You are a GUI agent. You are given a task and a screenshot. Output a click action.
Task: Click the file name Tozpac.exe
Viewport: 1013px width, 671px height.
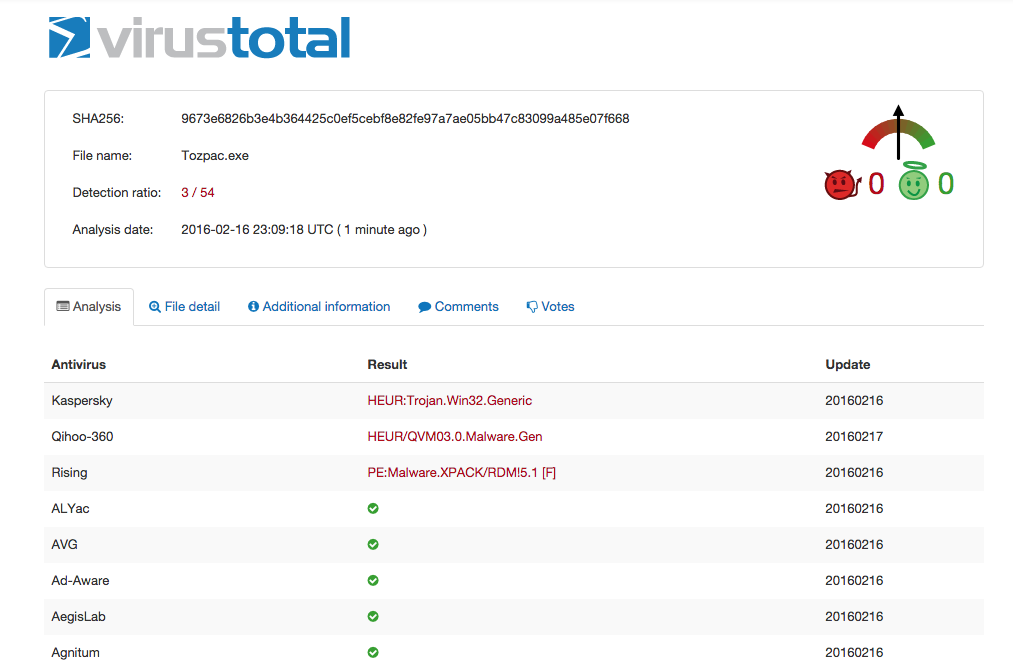(215, 156)
